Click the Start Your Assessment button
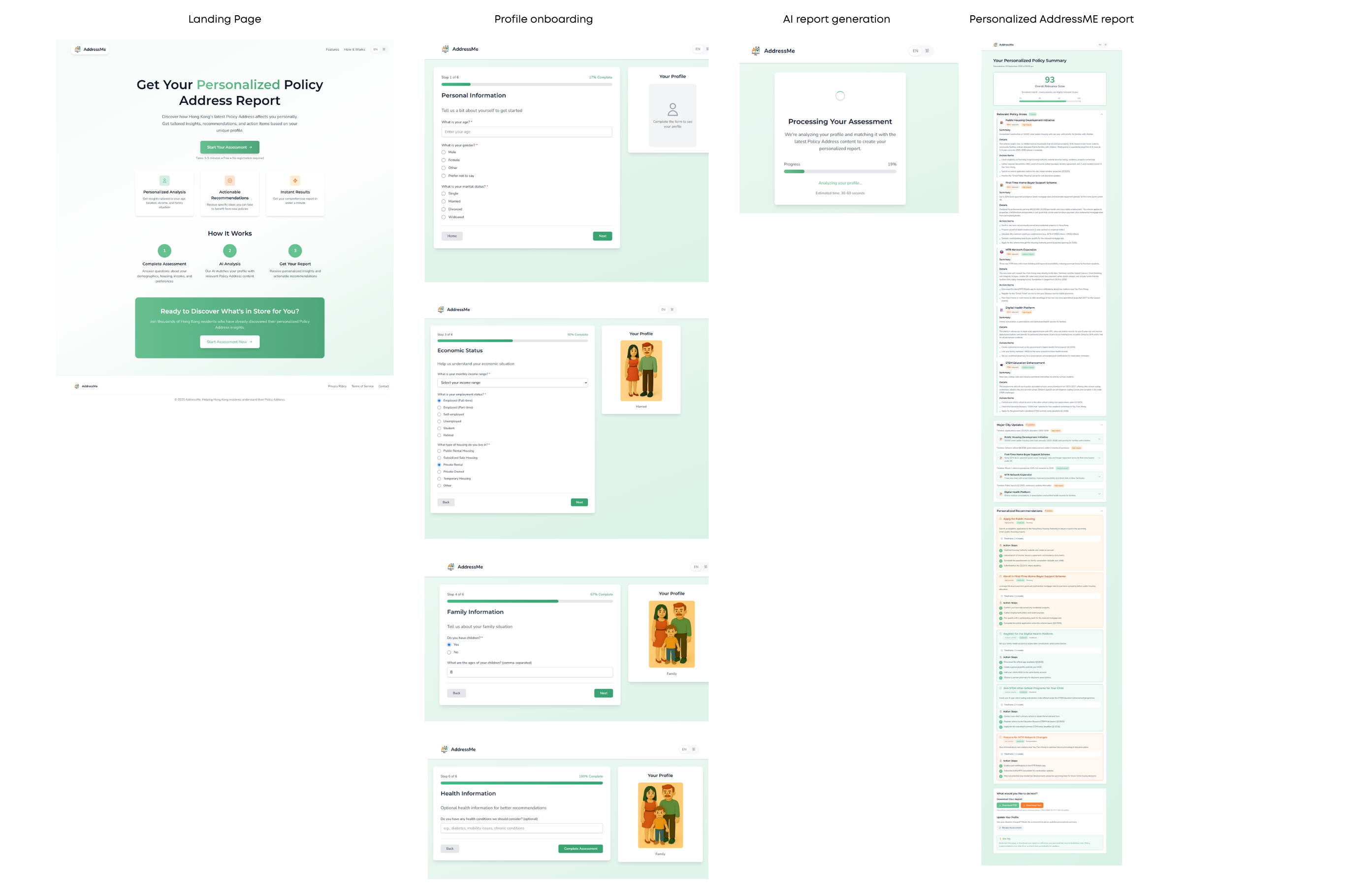The height and width of the screenshot is (896, 1345). pyautogui.click(x=230, y=147)
